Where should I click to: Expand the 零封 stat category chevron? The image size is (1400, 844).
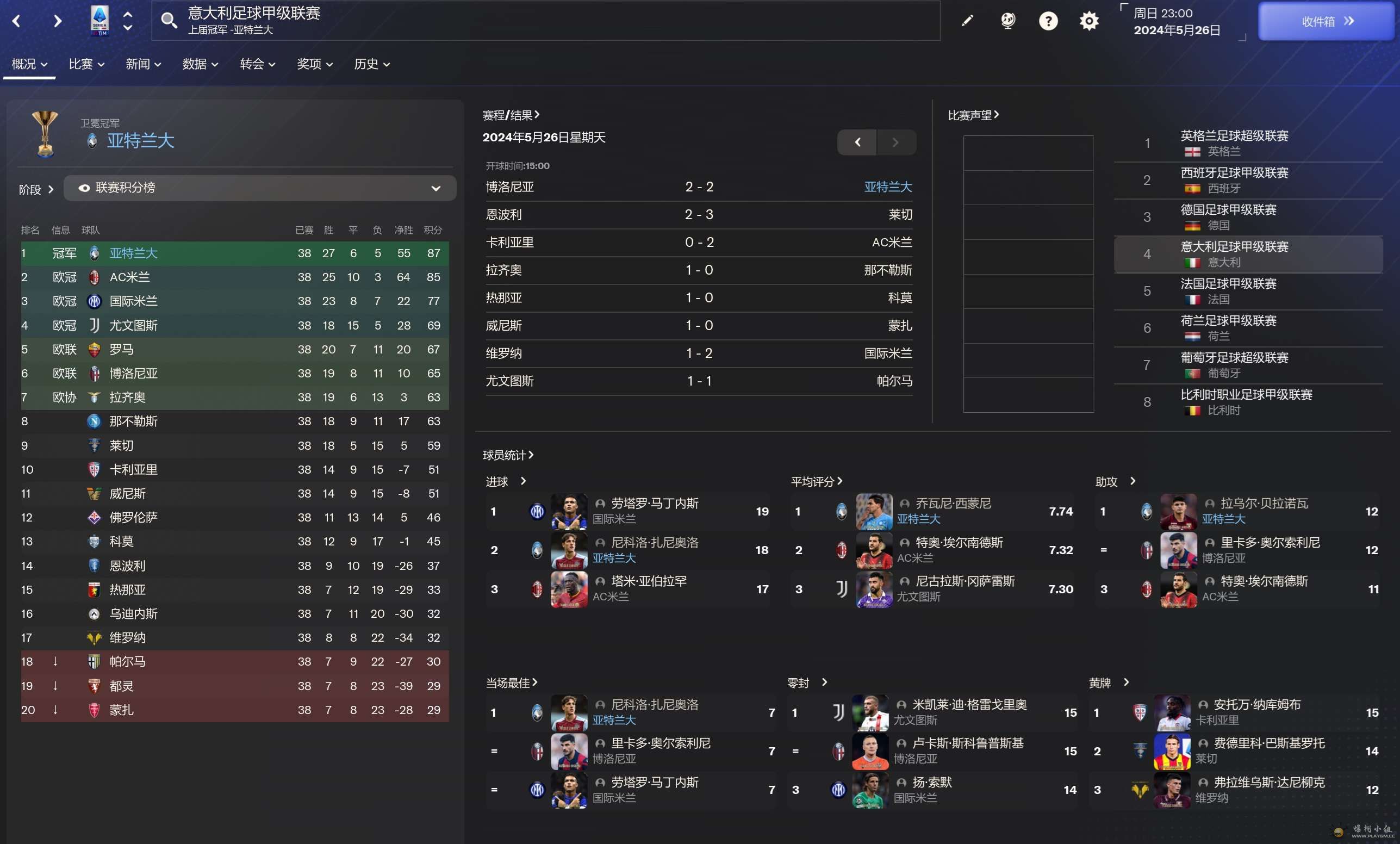824,682
